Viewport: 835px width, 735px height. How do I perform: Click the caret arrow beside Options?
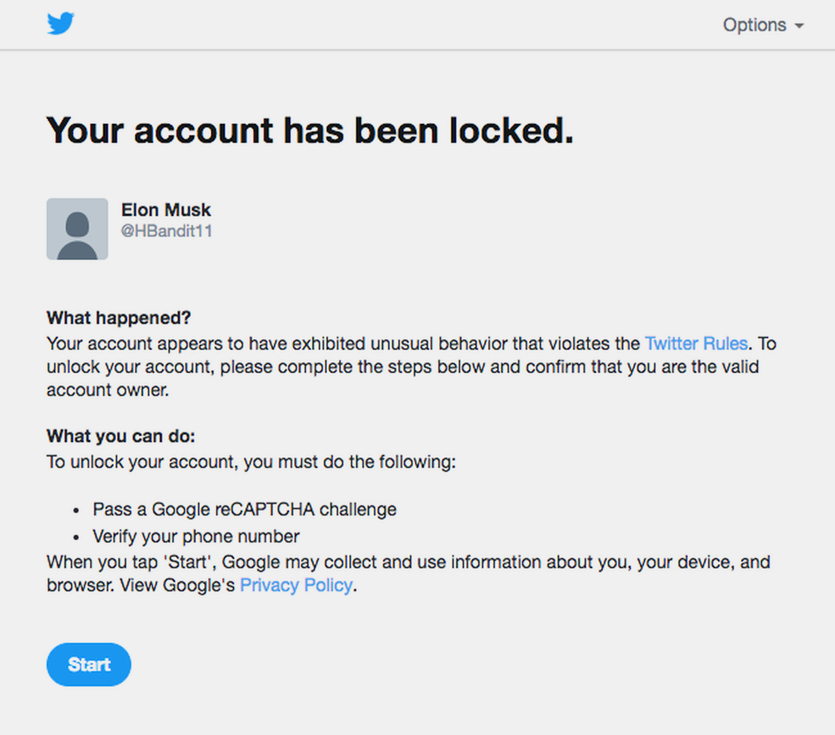[799, 27]
